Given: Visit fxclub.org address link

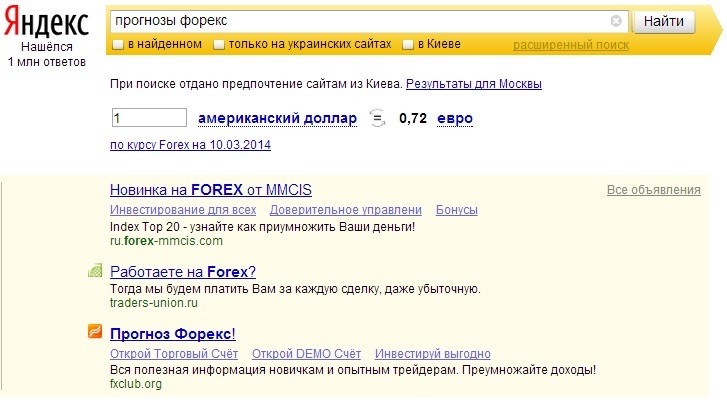Looking at the screenshot, I should [x=136, y=384].
